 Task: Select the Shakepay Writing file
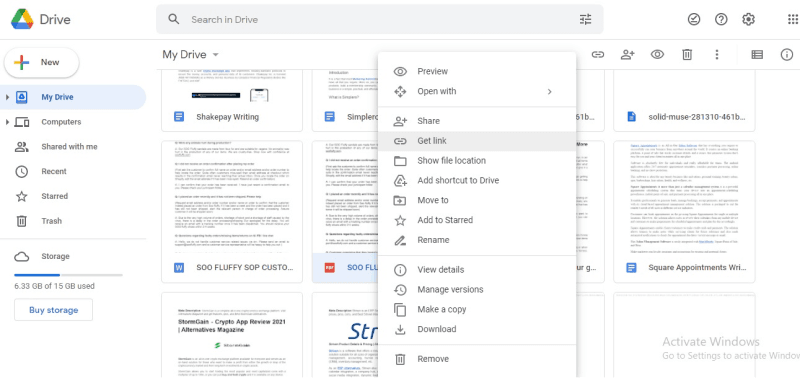tap(232, 100)
